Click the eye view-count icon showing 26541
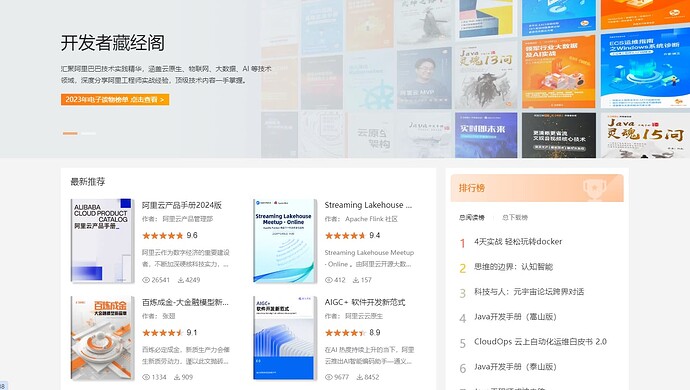 tap(146, 280)
